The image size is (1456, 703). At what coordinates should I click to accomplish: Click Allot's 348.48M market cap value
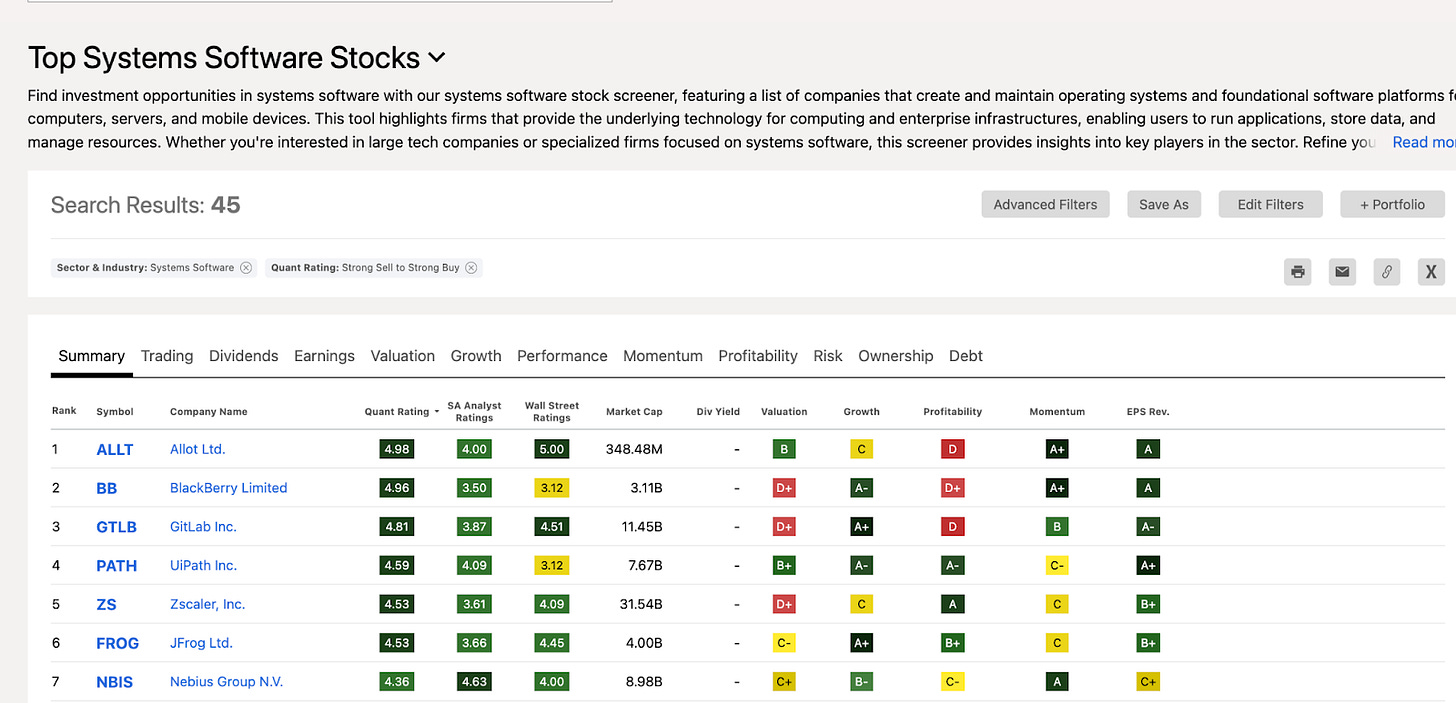click(634, 450)
